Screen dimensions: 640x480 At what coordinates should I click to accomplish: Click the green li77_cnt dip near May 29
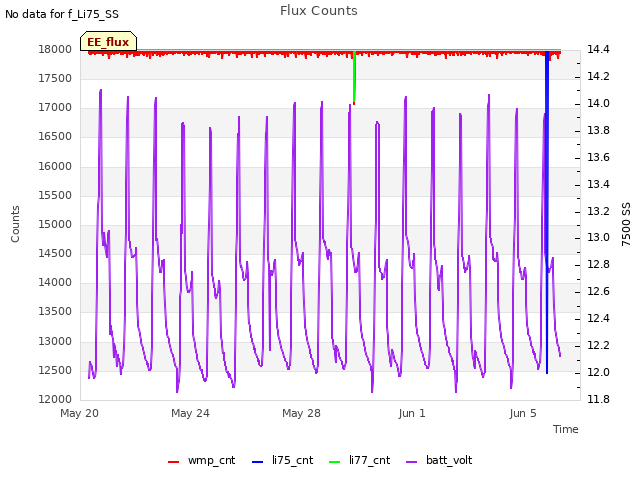click(354, 78)
